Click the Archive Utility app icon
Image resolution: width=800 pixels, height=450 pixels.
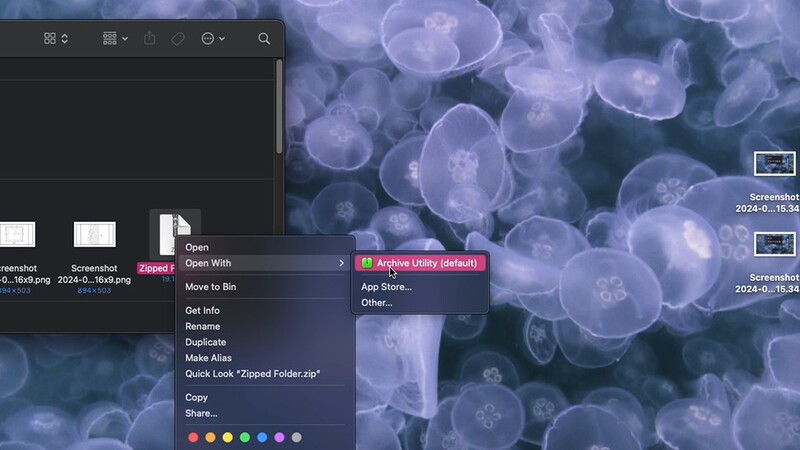367,263
